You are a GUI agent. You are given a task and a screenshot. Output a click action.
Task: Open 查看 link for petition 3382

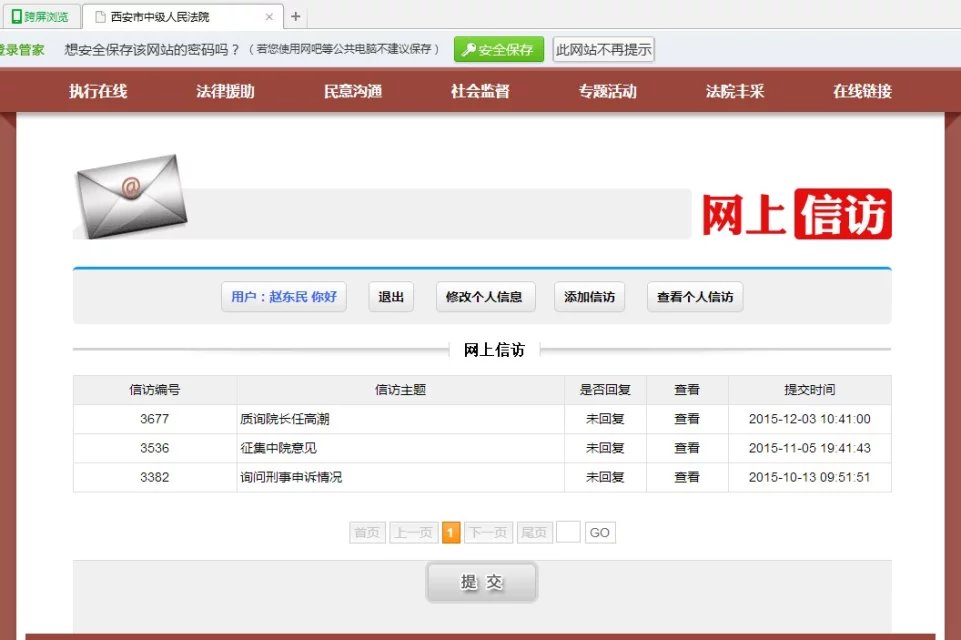pos(687,477)
